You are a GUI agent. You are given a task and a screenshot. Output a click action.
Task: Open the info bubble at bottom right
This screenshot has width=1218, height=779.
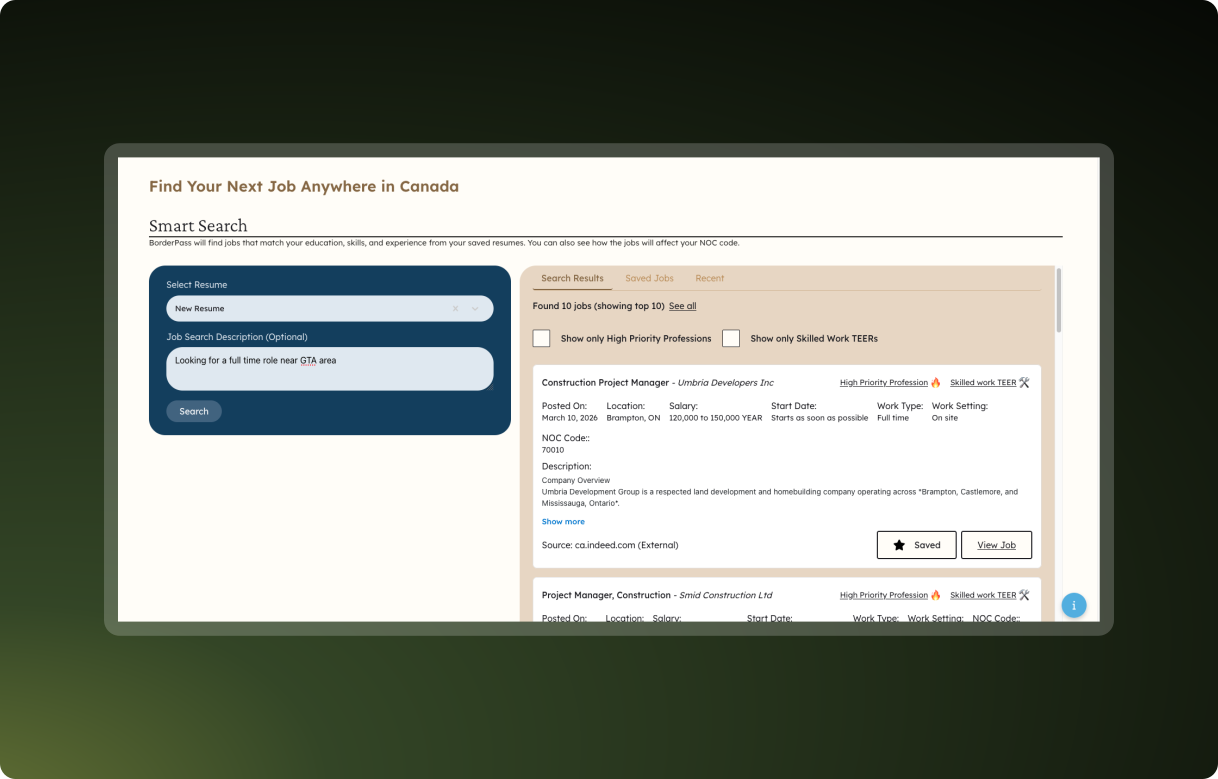[x=1073, y=605]
